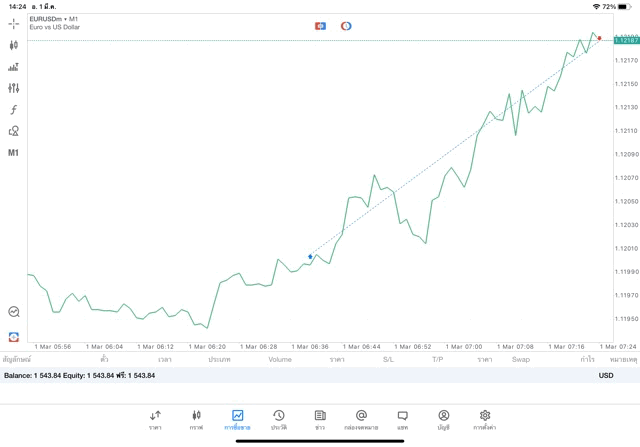Tap the bar chart with T icon
Screen dimensions: 640x447
coord(13,67)
